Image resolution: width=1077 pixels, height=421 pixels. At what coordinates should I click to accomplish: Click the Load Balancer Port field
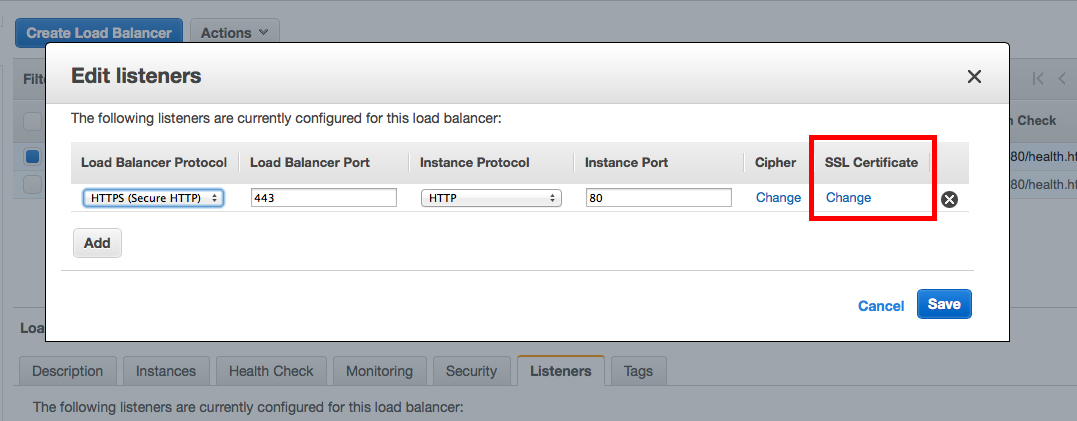(x=323, y=198)
